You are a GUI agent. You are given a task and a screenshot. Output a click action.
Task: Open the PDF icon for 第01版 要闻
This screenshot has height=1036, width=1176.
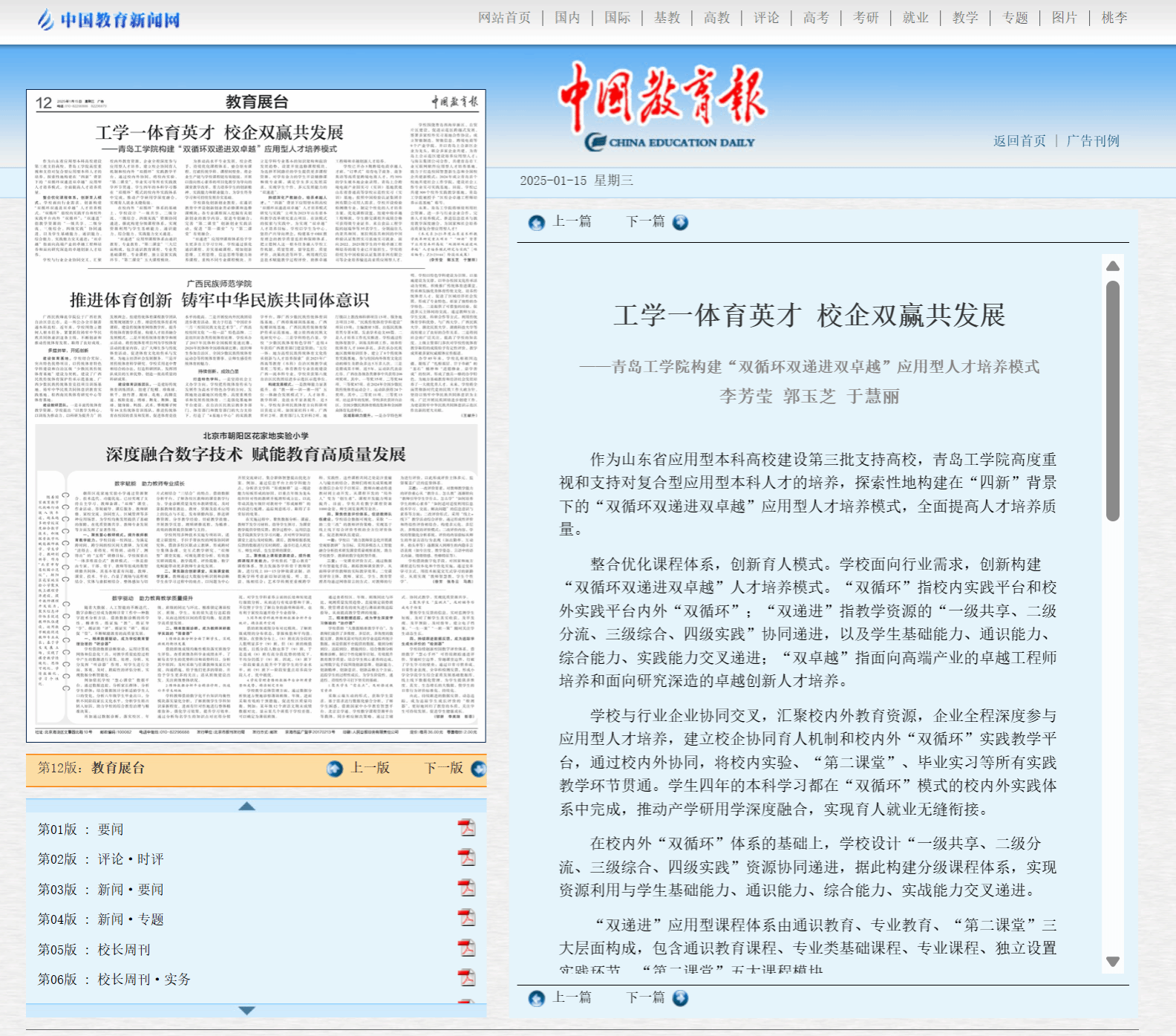point(466,828)
